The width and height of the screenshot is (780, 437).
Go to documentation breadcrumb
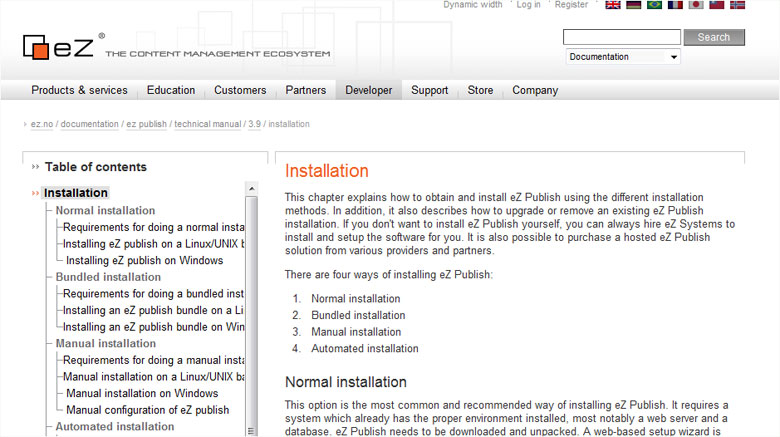click(x=90, y=124)
